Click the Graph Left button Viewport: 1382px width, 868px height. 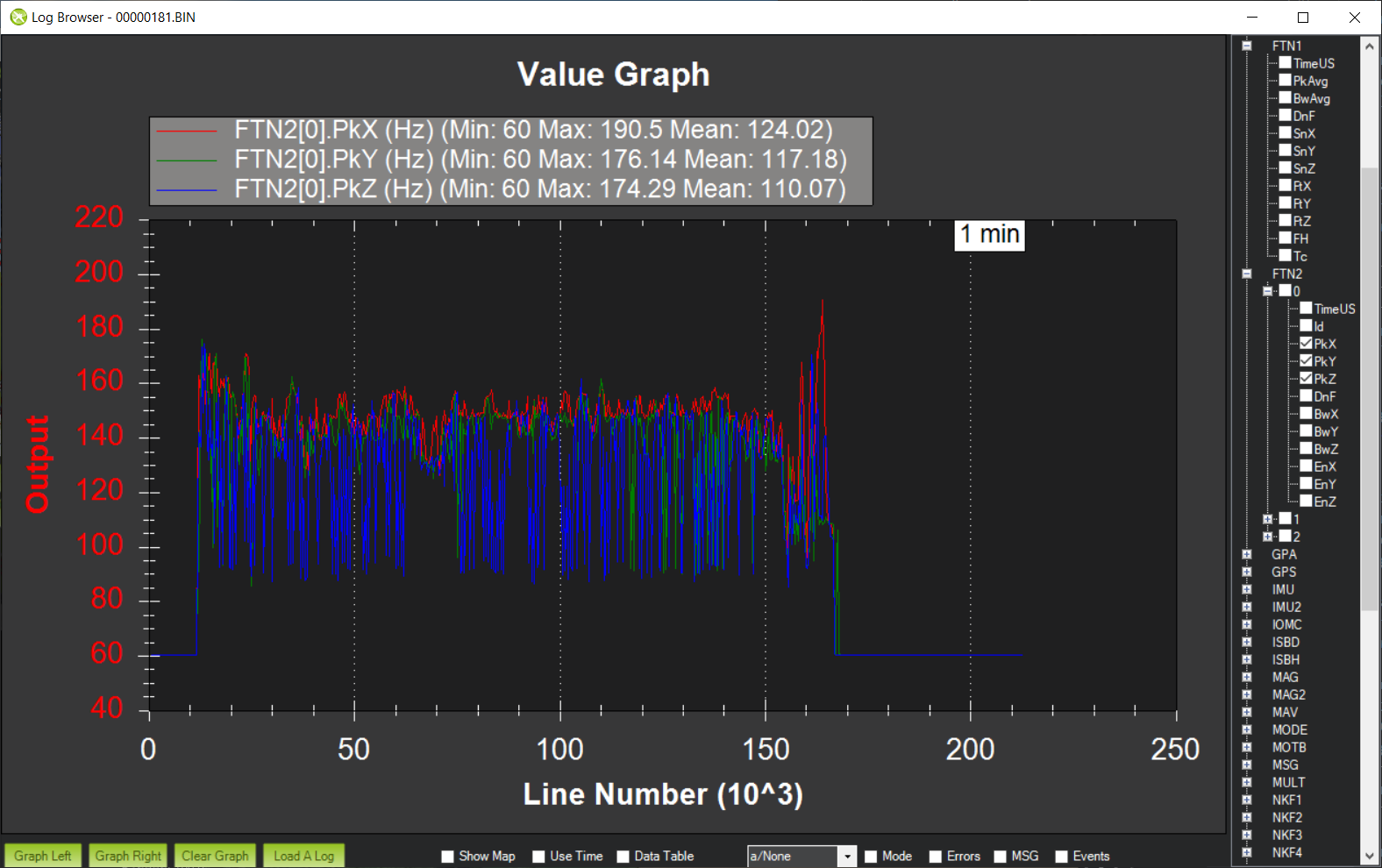tap(42, 856)
